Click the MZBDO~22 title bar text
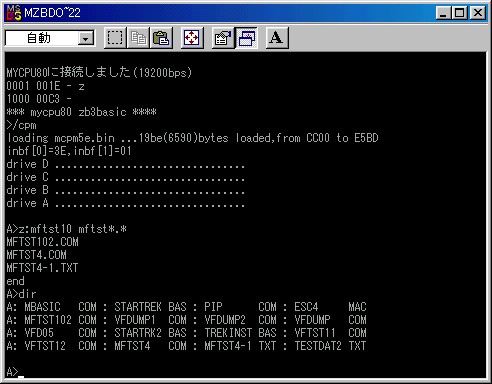Image resolution: width=492 pixels, height=384 pixels. (52, 13)
